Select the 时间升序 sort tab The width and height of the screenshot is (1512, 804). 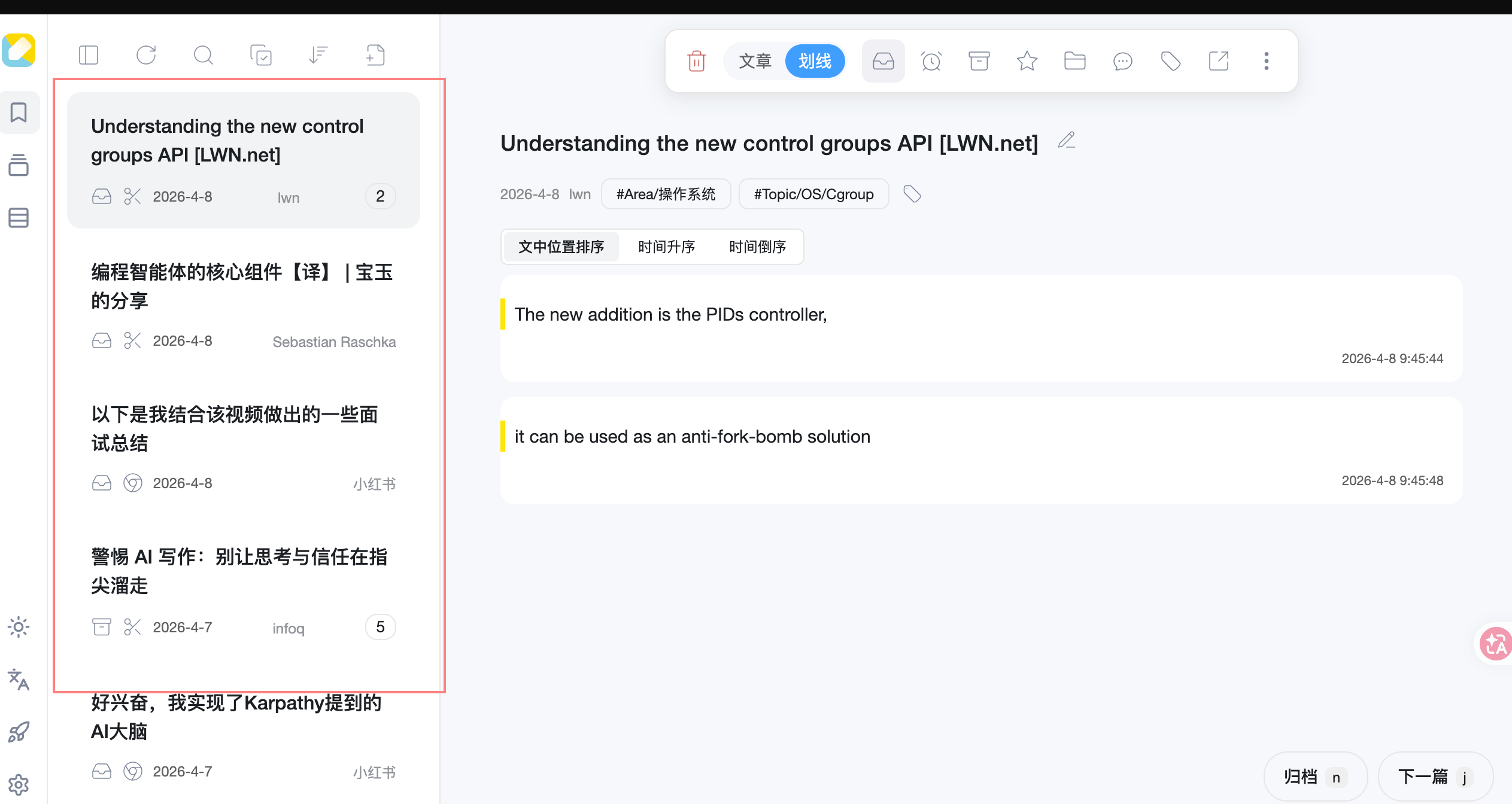click(x=666, y=246)
